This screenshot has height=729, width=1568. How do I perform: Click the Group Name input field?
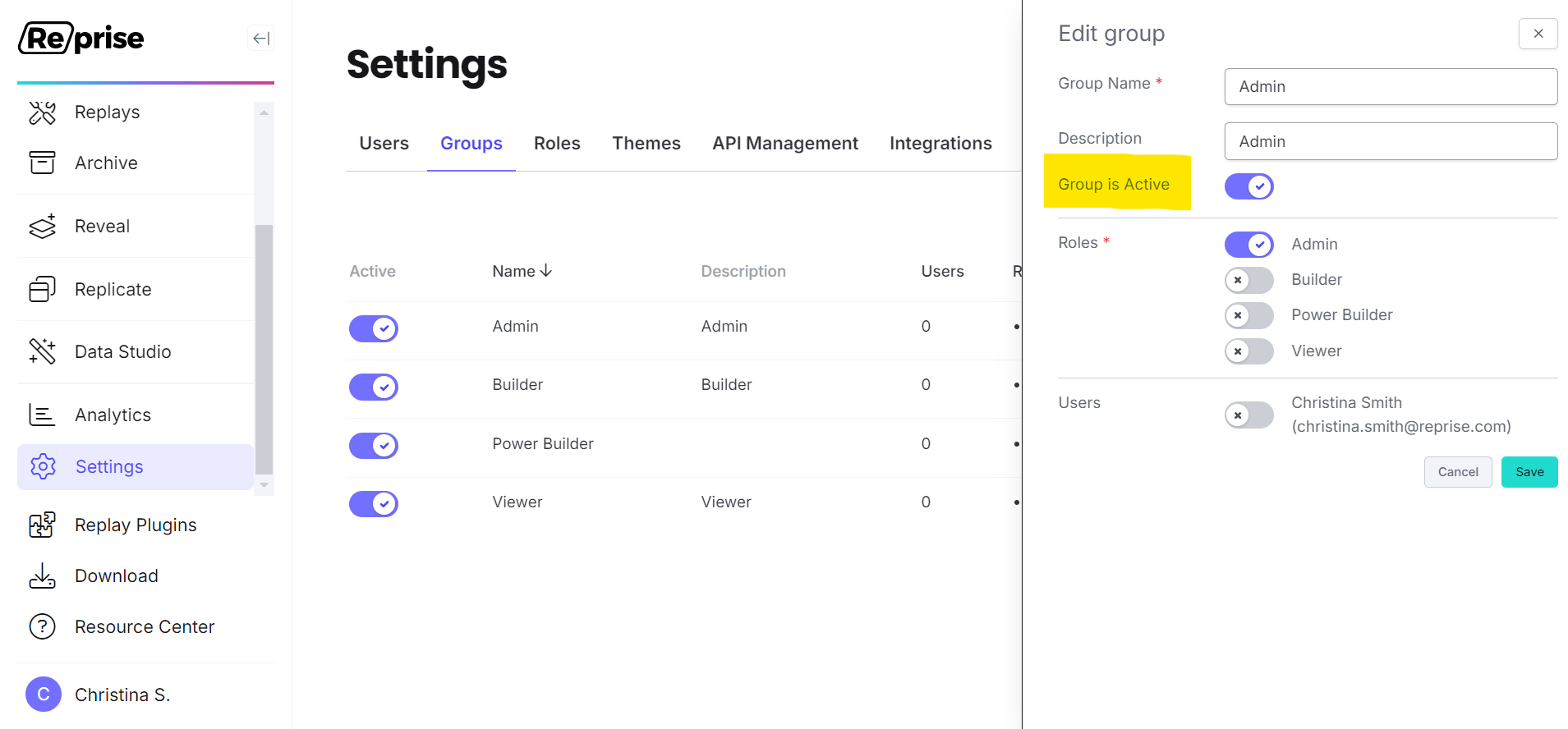pyautogui.click(x=1390, y=86)
